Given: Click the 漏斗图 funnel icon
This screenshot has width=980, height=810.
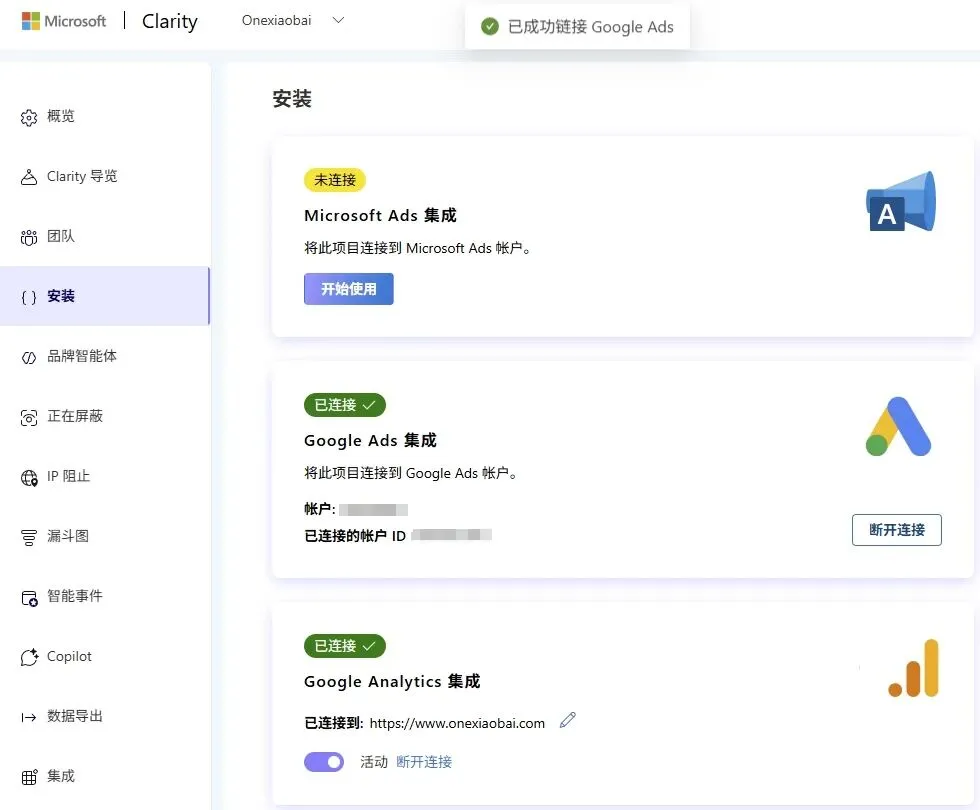Looking at the screenshot, I should (x=29, y=537).
